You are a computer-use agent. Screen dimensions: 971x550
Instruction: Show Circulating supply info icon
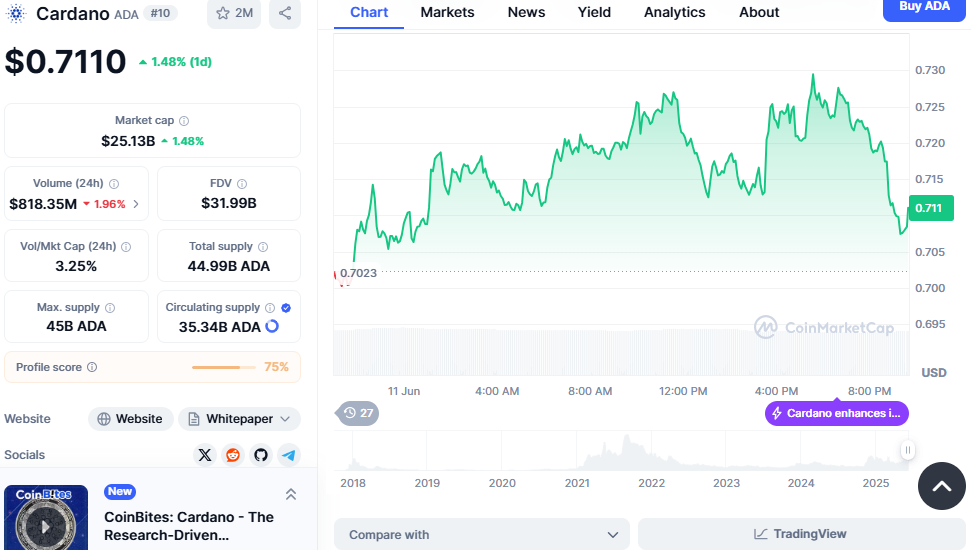[x=270, y=308]
